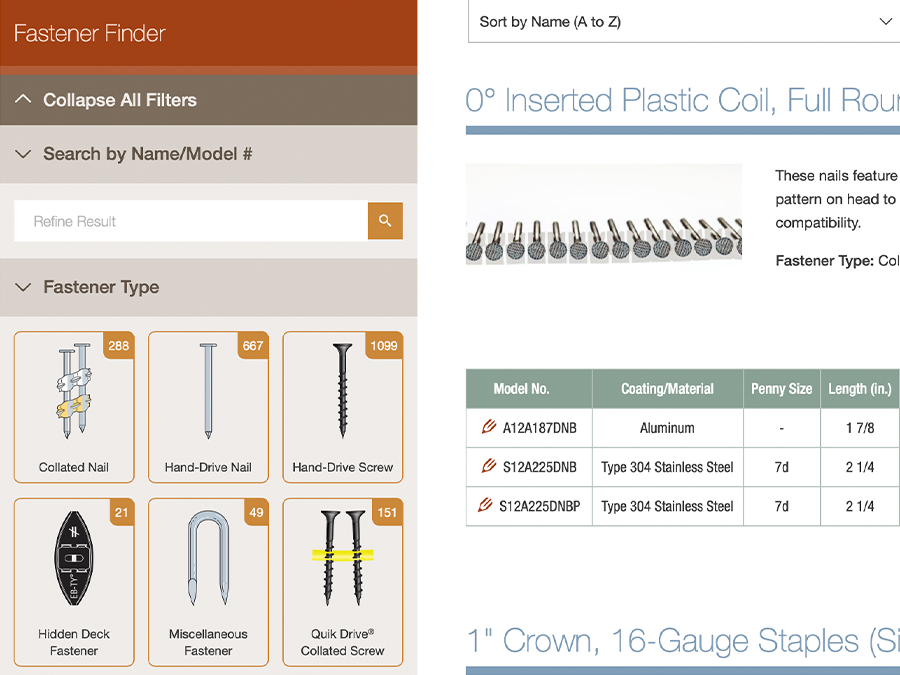Click the icon beside model S12A225DNBP
Image resolution: width=900 pixels, height=675 pixels.
(x=485, y=506)
